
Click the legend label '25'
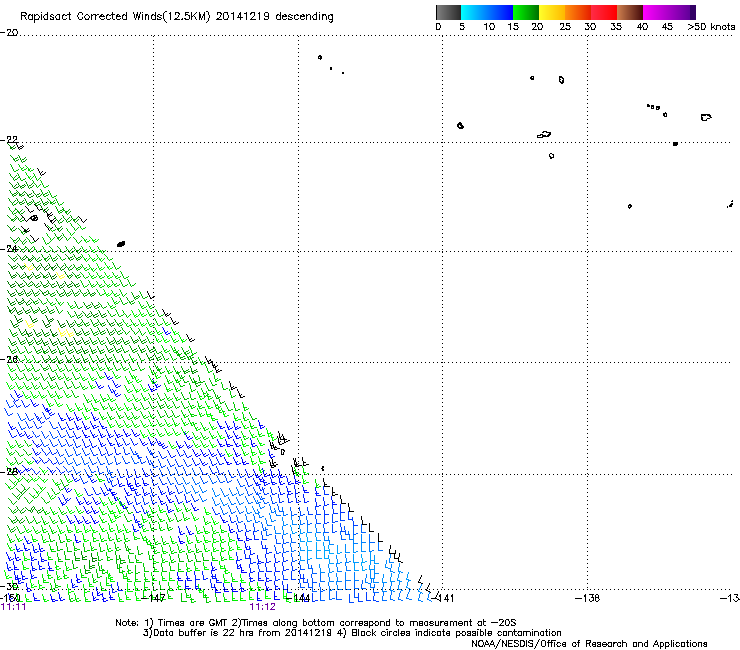point(565,27)
